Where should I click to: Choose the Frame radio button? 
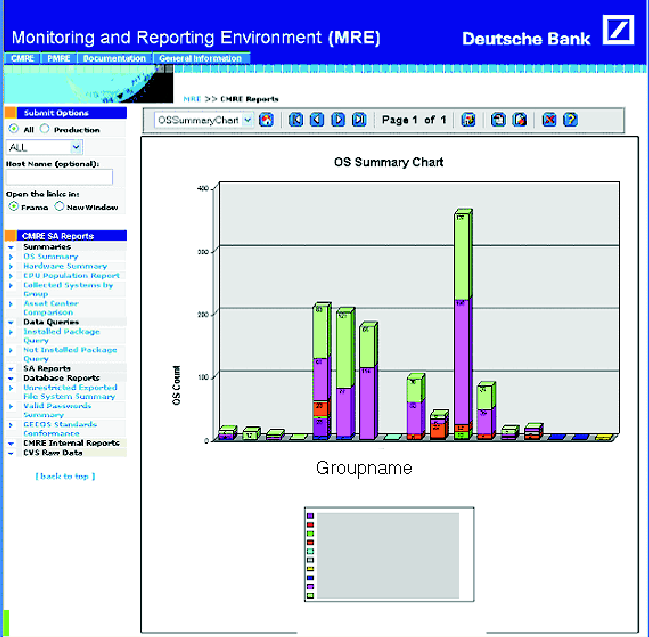click(x=13, y=206)
